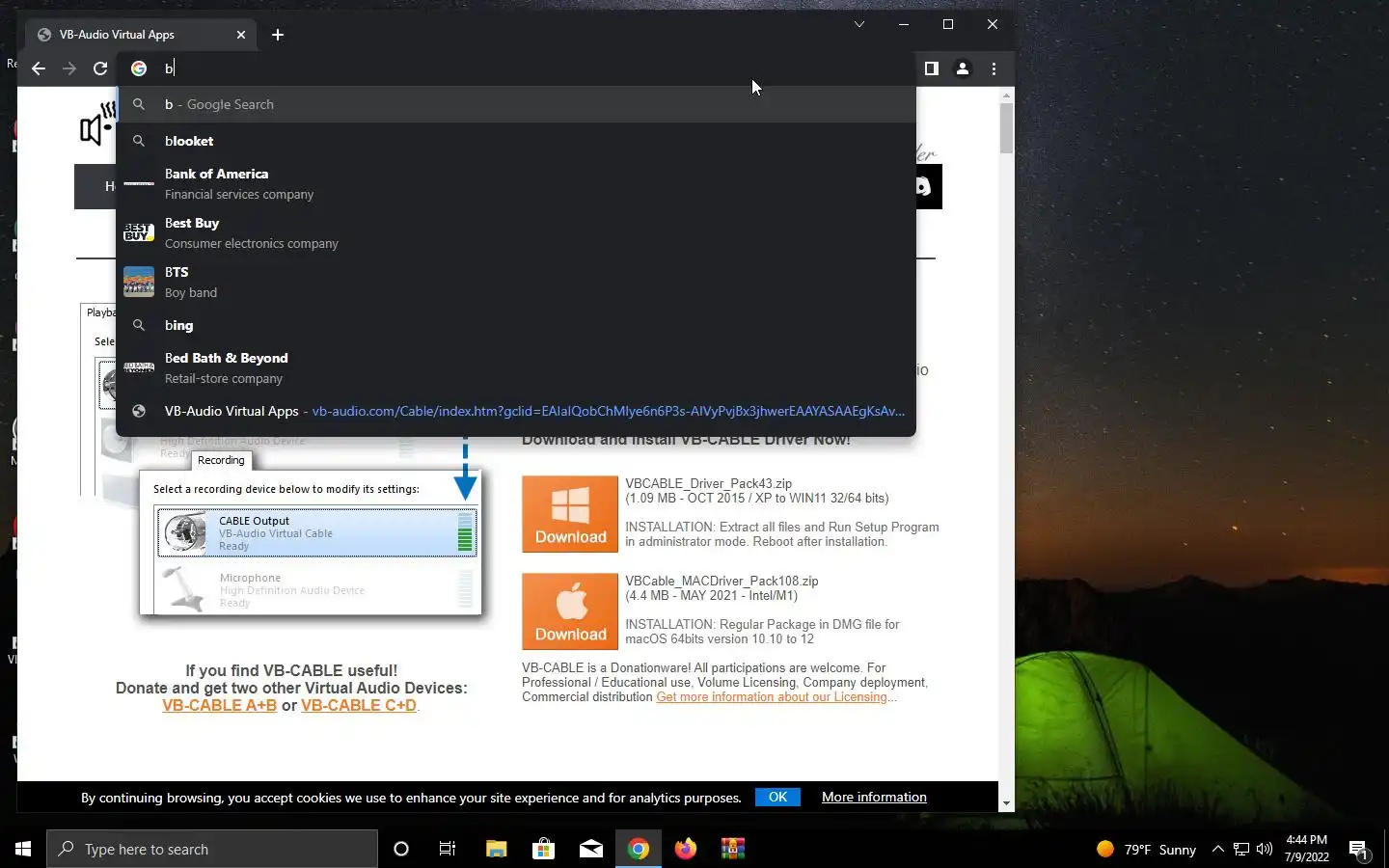1389x868 pixels.
Task: Click the page scrollbar down arrow
Action: 1006,802
